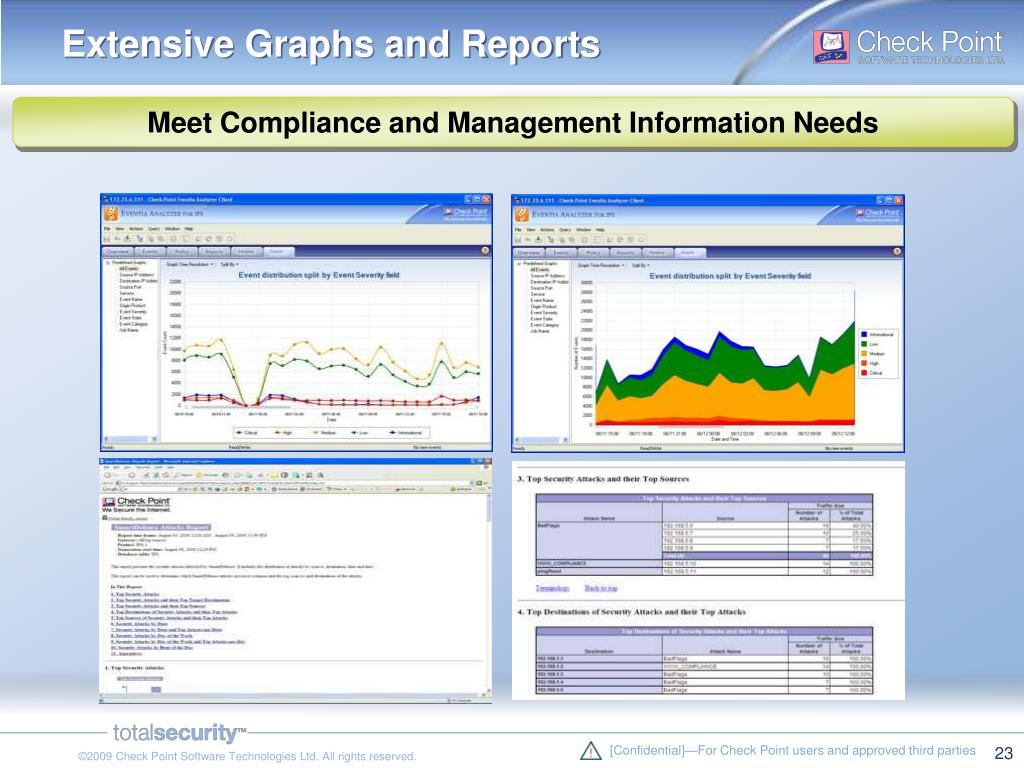This screenshot has height=768, width=1024.
Task: Click the Favorites star icon in Internet Explorer
Action: tap(200, 475)
